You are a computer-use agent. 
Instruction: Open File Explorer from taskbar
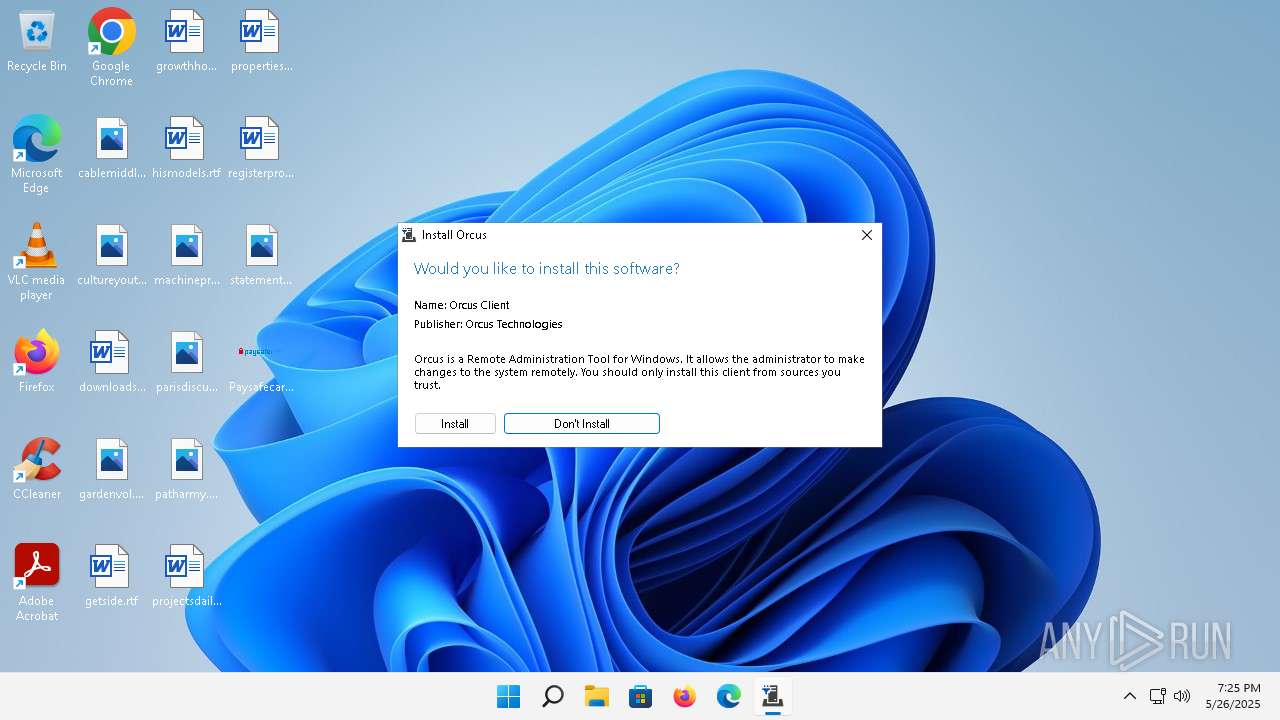coord(597,696)
